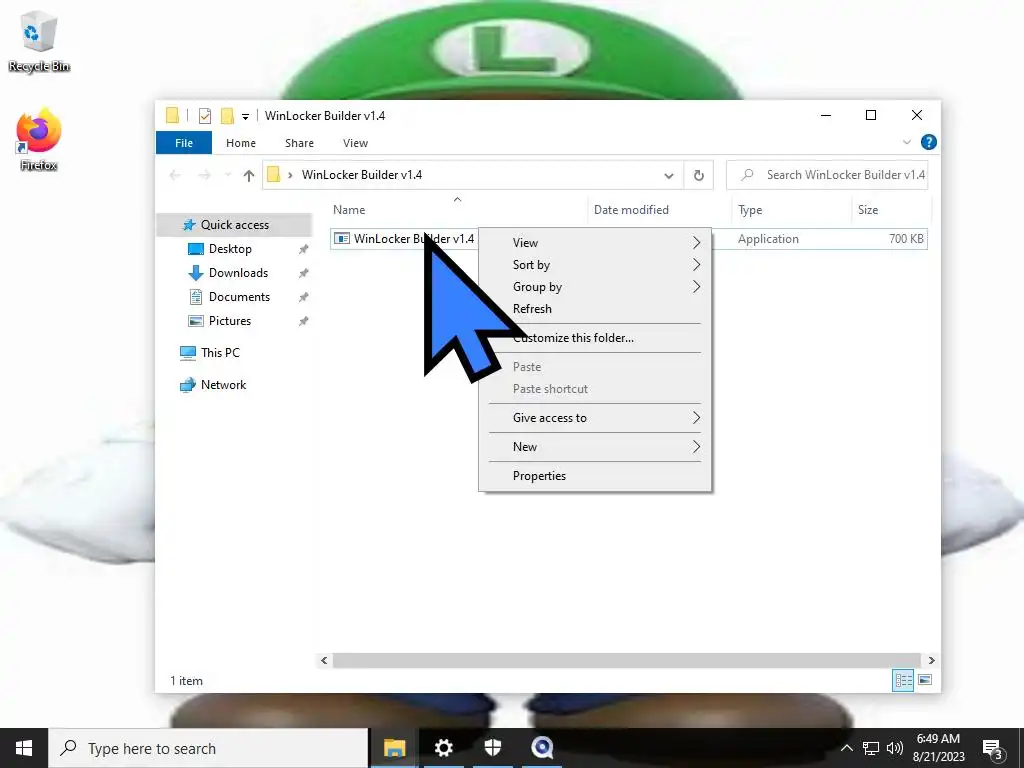This screenshot has height=768, width=1024.
Task: Choose Refresh in the context menu
Action: 595,309
